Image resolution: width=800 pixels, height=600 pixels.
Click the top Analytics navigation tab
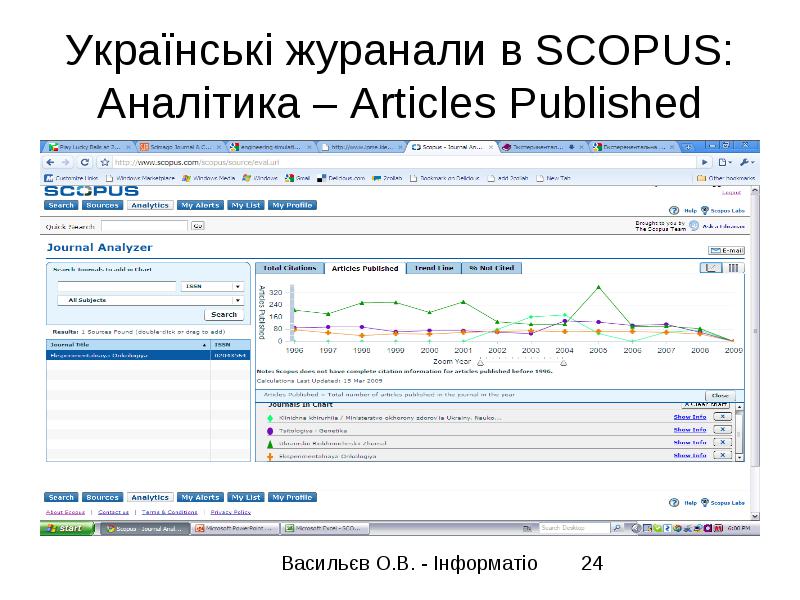(149, 205)
